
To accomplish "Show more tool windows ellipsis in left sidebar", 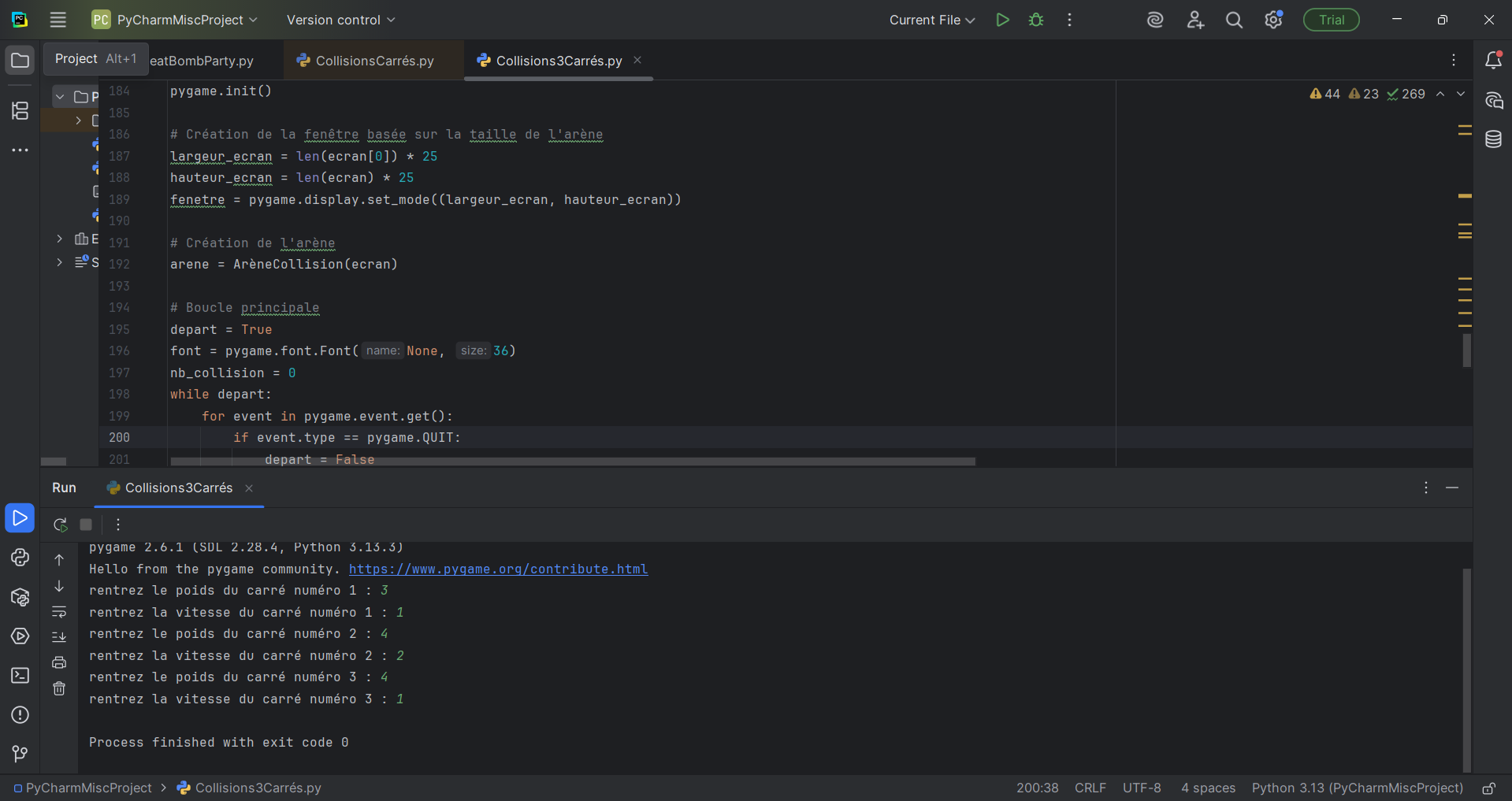I will coord(20,150).
